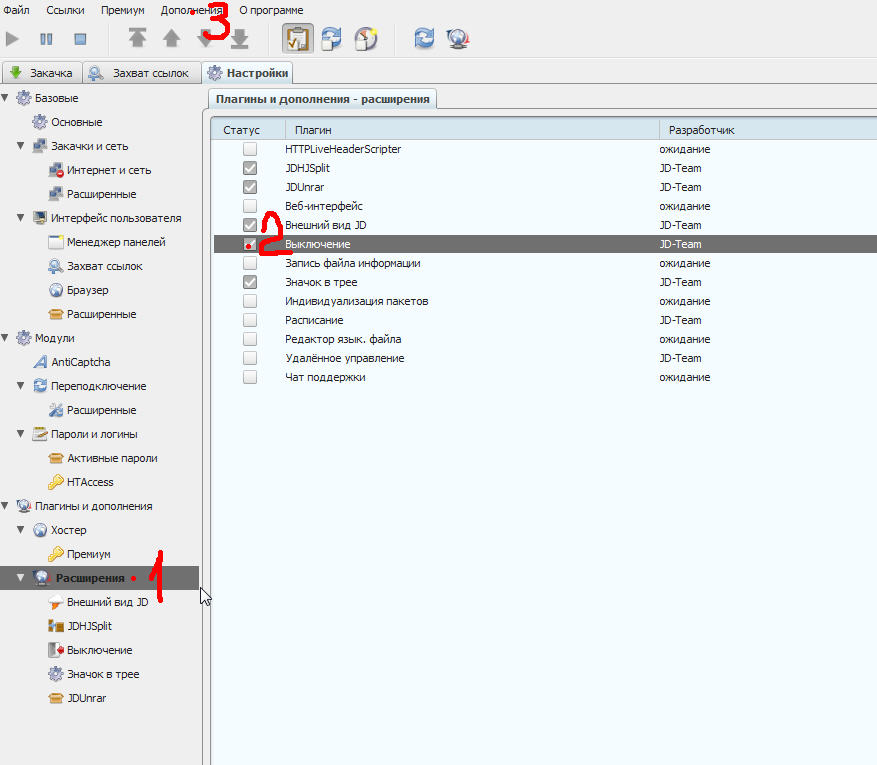The height and width of the screenshot is (765, 877).
Task: Select the Удалённое управление plugin row
Action: click(344, 358)
